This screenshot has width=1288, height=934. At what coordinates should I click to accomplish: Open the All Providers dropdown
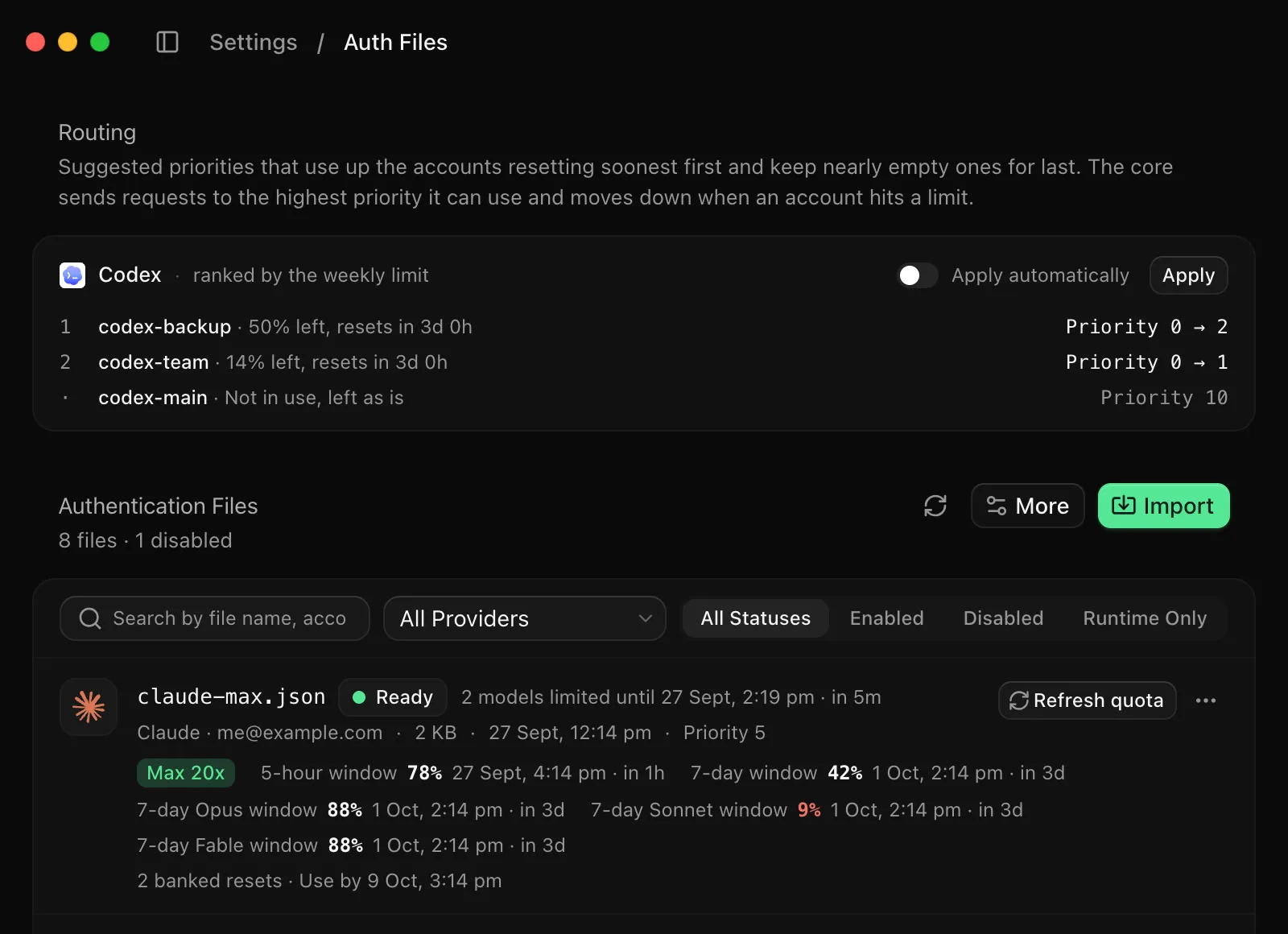tap(525, 618)
